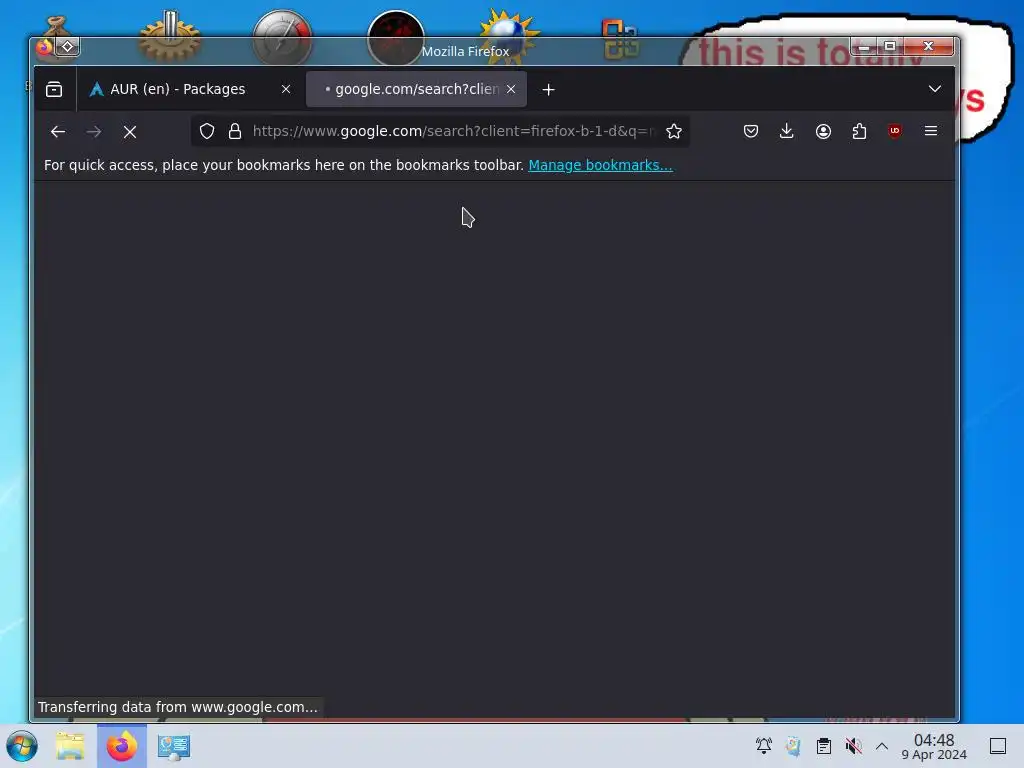Maximize the Mozilla Firefox window
1024x768 pixels.
[x=889, y=46]
